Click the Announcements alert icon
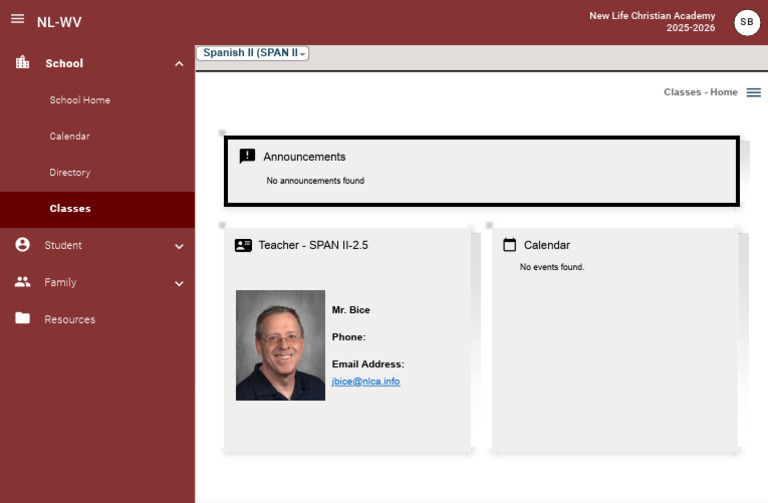The image size is (768, 503). click(x=247, y=156)
